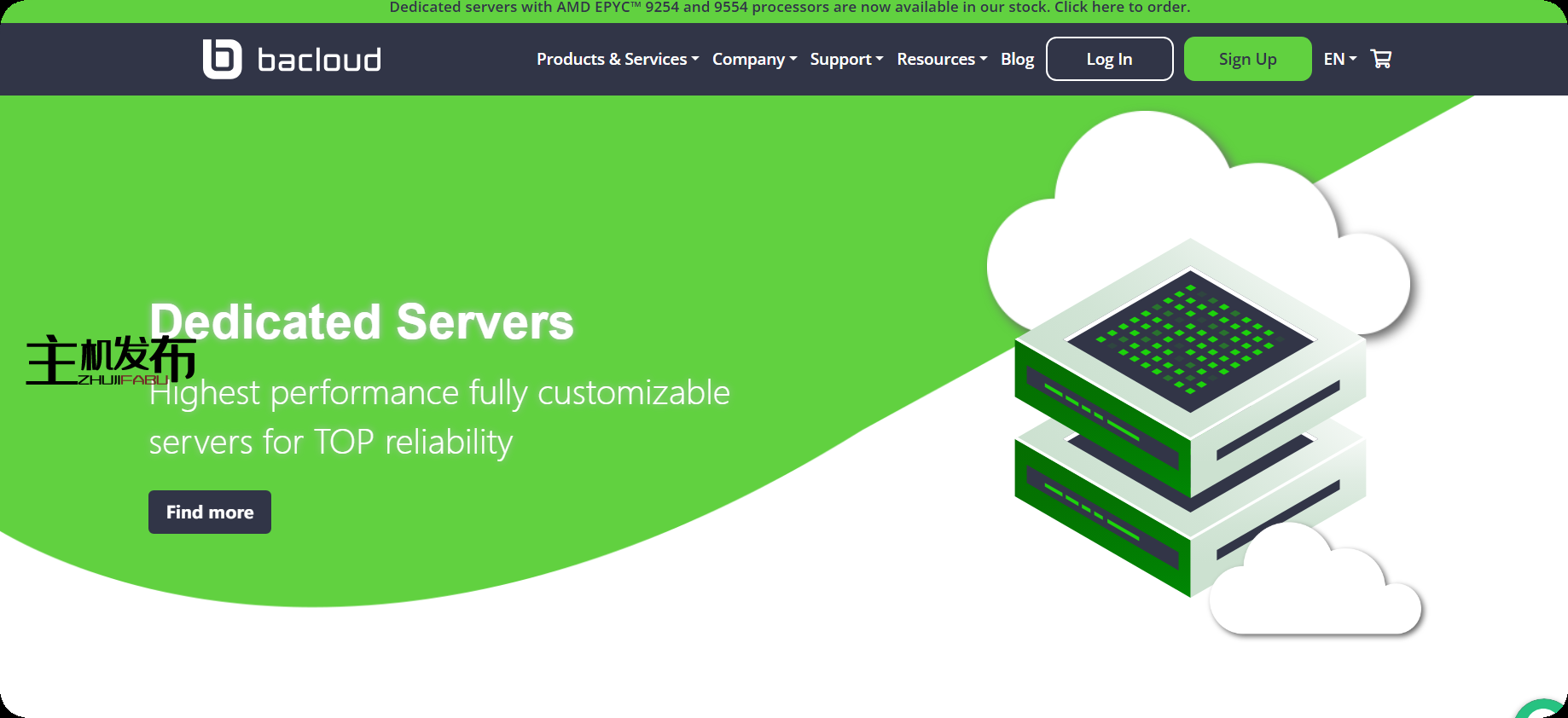Expand the Products & Services menu
Screen dimensions: 1568x718
[x=617, y=59]
